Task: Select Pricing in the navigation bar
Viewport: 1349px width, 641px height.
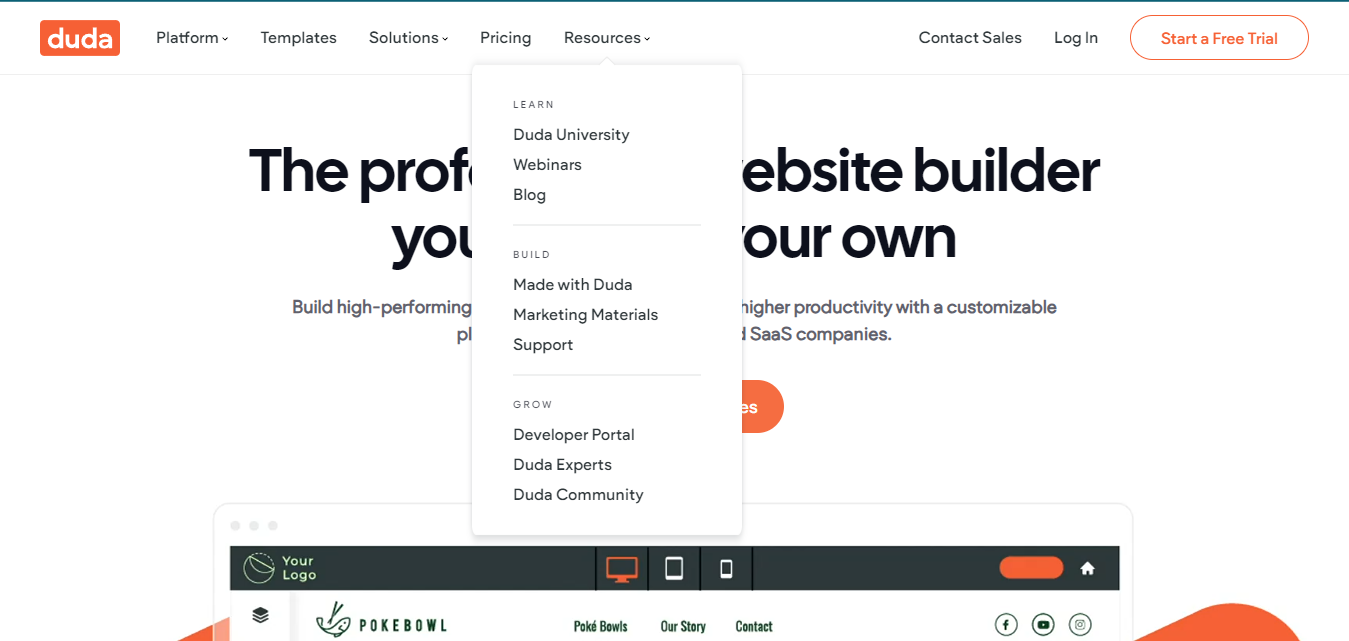Action: pyautogui.click(x=505, y=37)
